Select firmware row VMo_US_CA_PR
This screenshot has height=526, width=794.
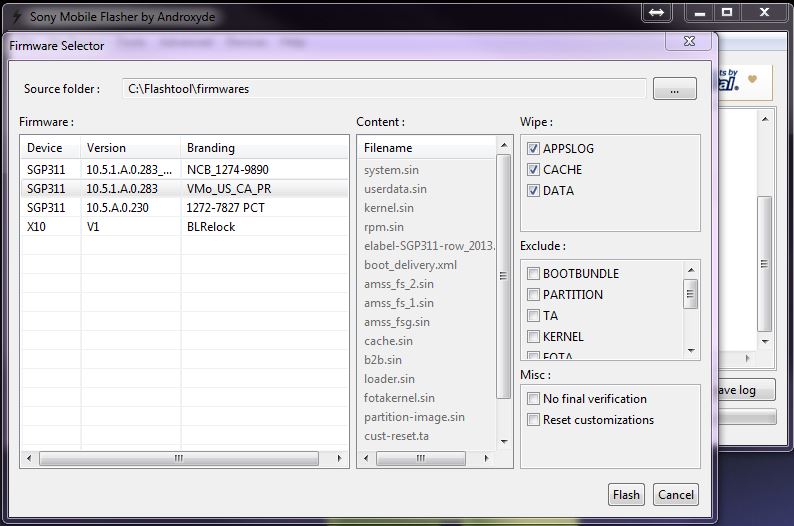(185, 189)
